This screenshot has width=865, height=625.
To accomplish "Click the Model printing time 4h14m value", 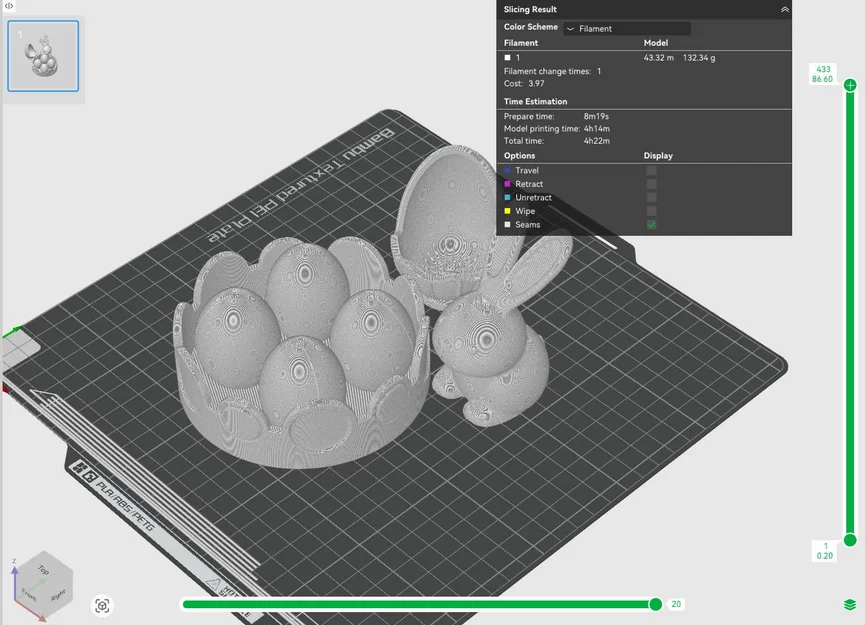I will click(597, 129).
